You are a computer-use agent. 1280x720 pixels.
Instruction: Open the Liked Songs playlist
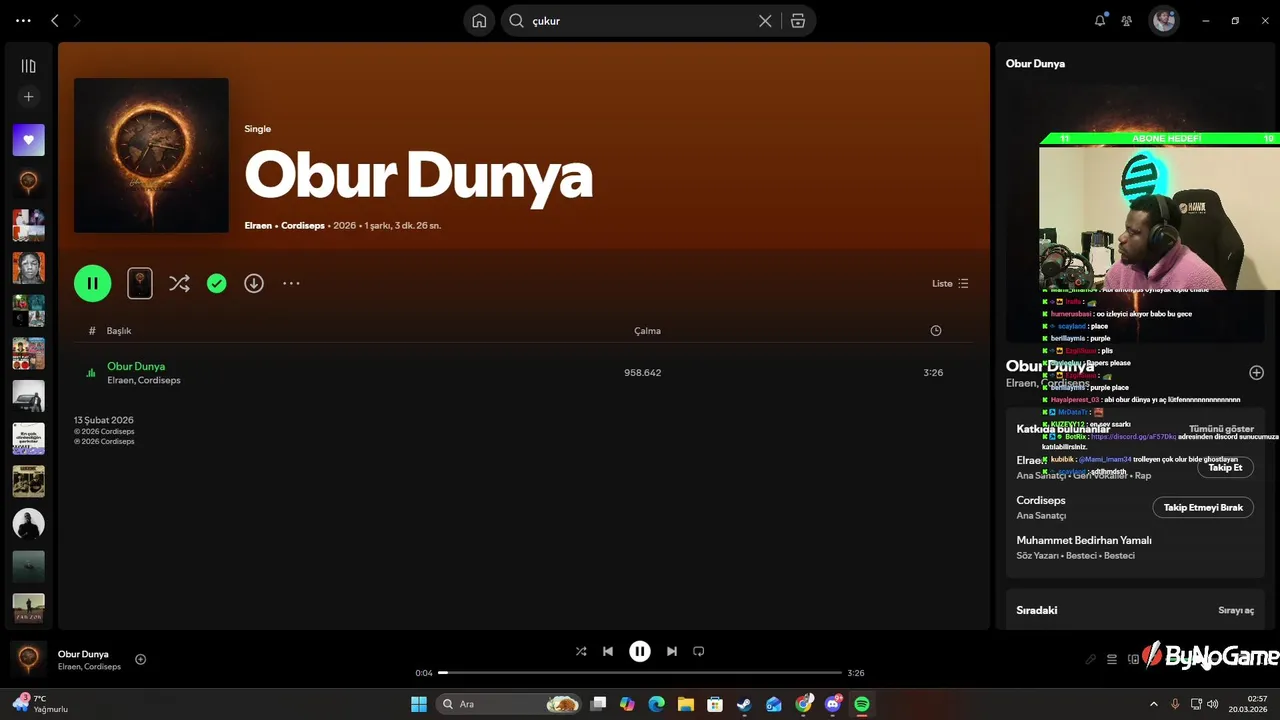28,140
